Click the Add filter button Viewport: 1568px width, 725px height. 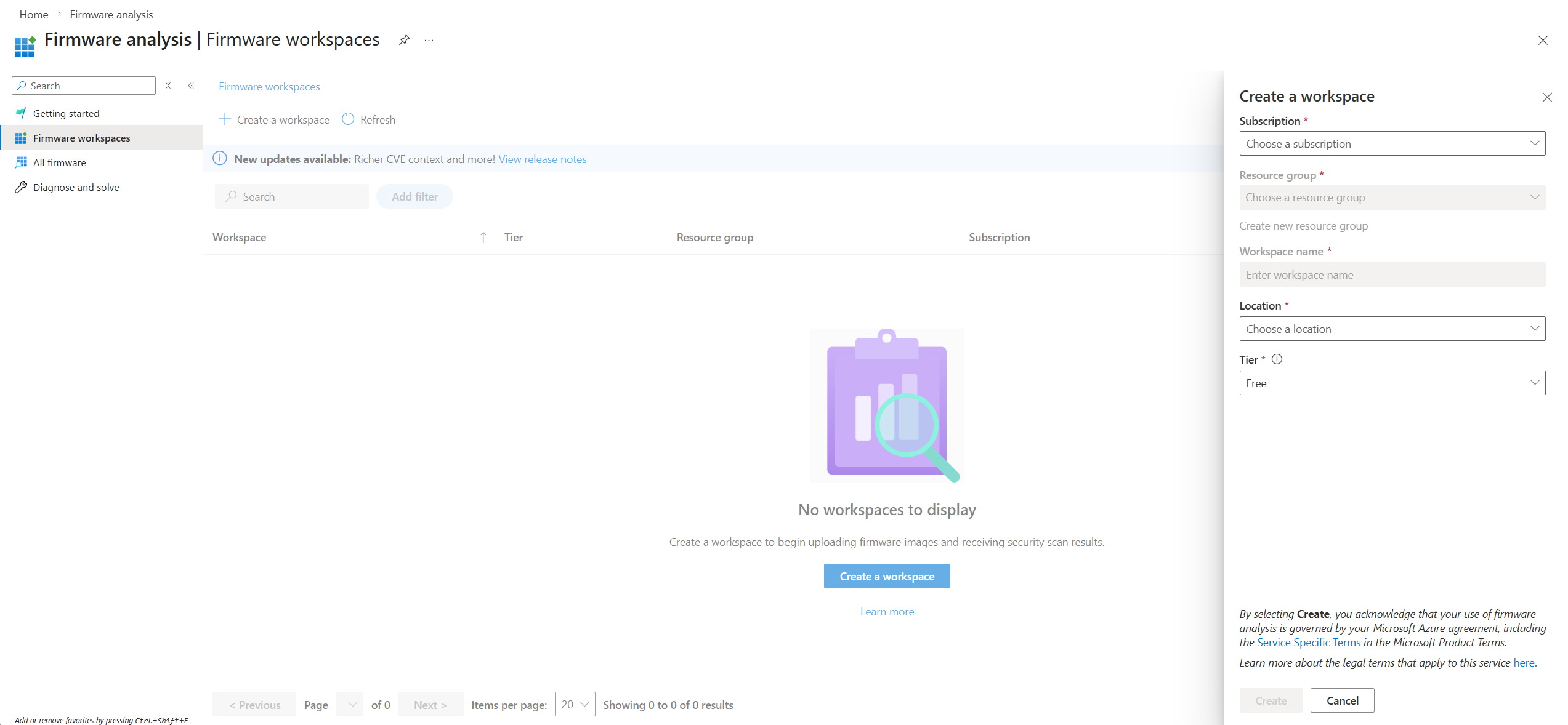point(414,196)
